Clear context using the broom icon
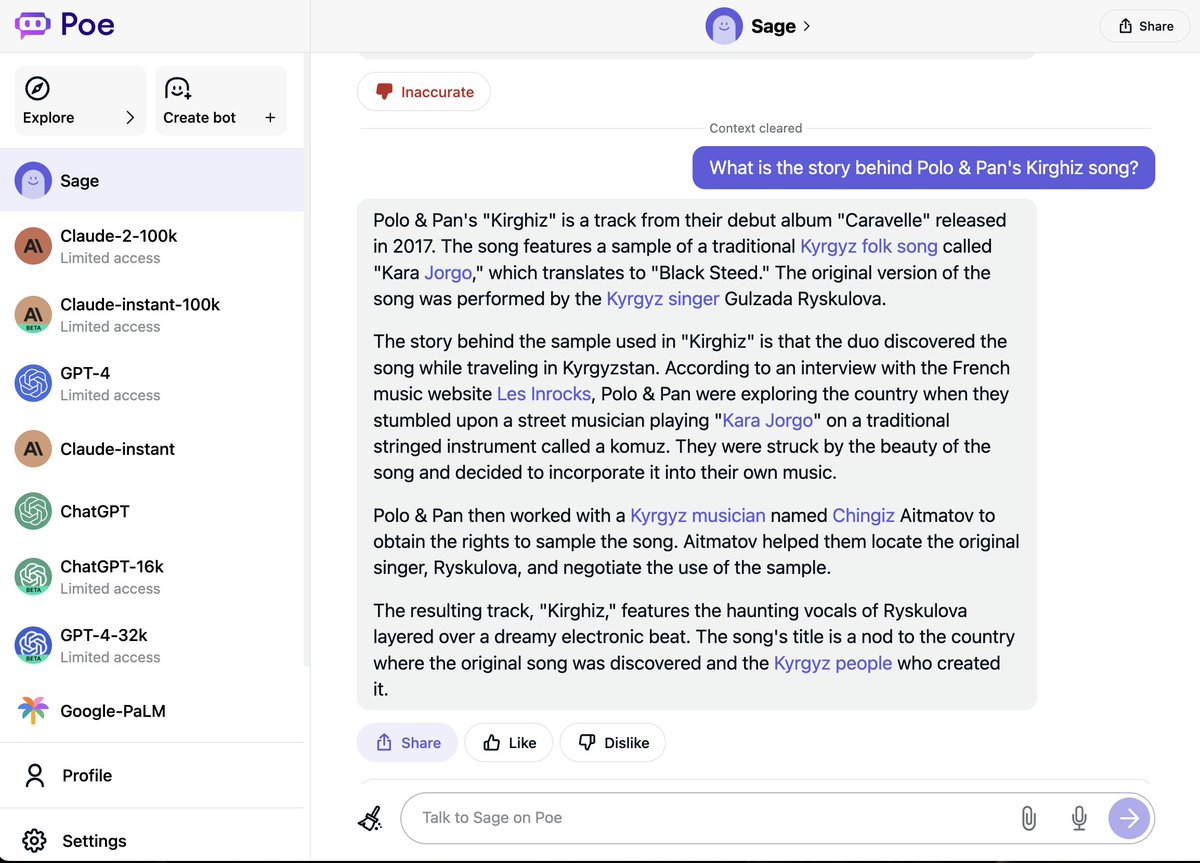The image size is (1200, 863). click(370, 818)
